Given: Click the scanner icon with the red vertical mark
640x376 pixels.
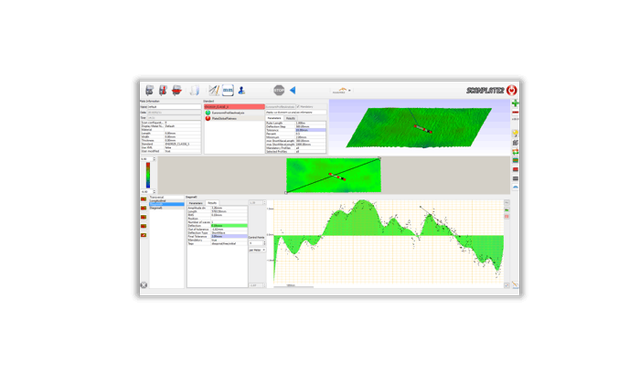Looking at the screenshot, I should [163, 90].
